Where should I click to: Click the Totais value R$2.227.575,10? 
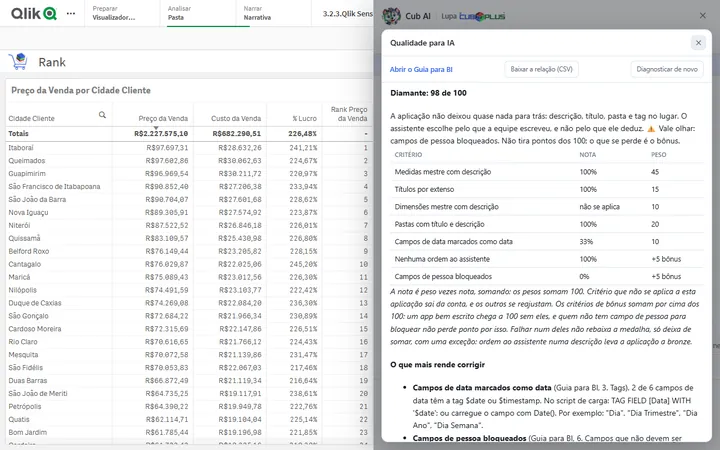point(161,134)
